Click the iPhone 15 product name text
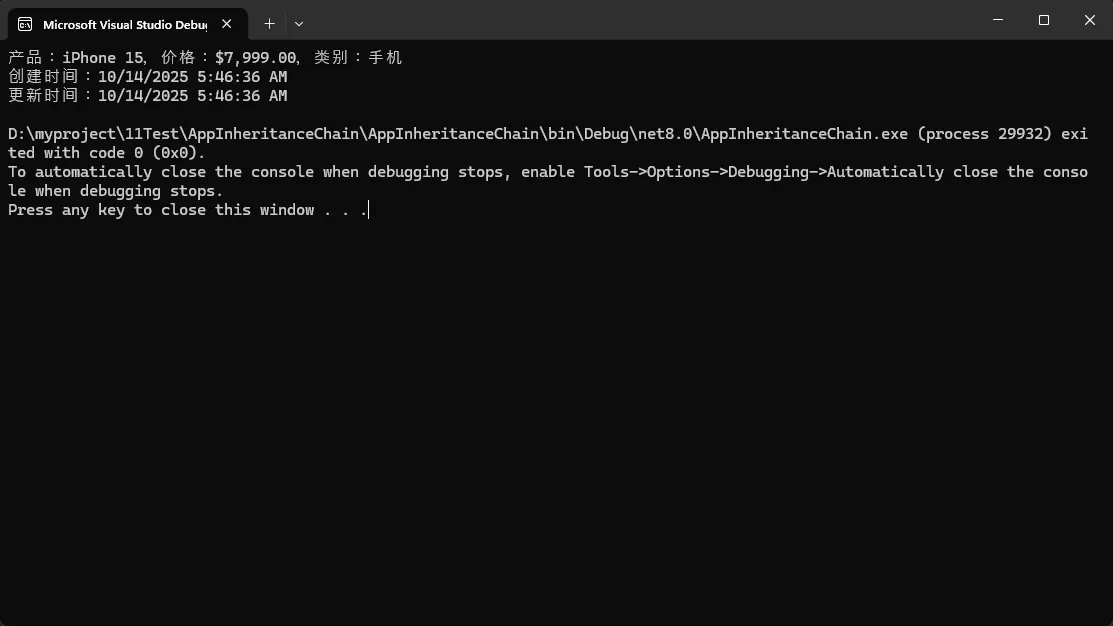This screenshot has height=626, width=1113. [x=103, y=58]
